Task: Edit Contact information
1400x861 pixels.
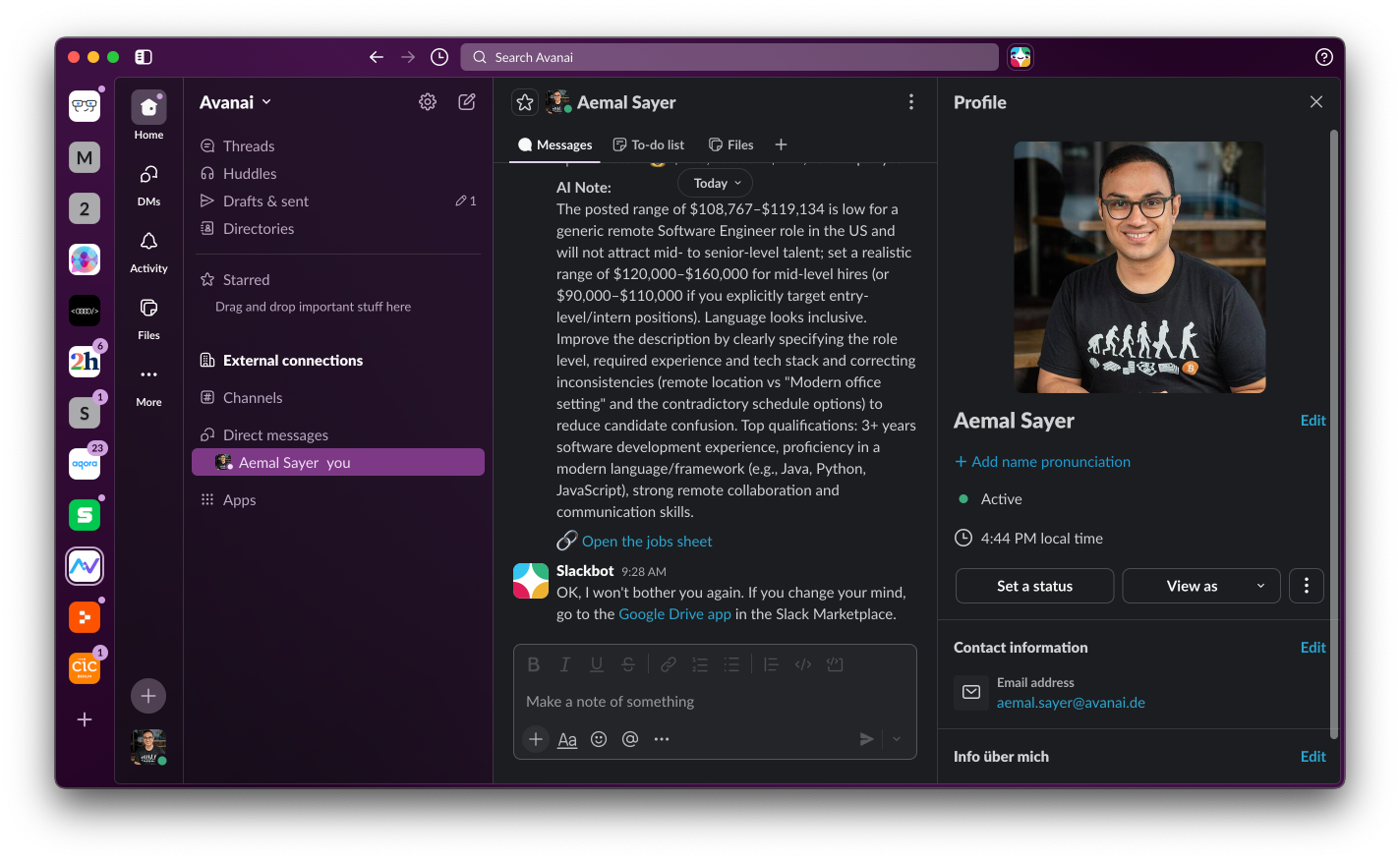Action: point(1312,647)
